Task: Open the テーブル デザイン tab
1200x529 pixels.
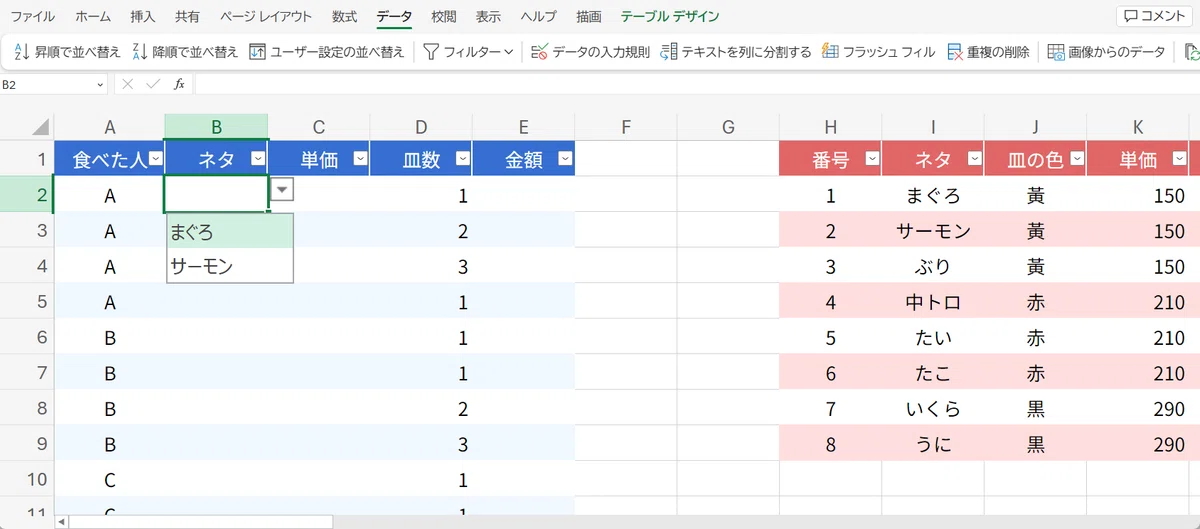Action: pyautogui.click(x=669, y=17)
